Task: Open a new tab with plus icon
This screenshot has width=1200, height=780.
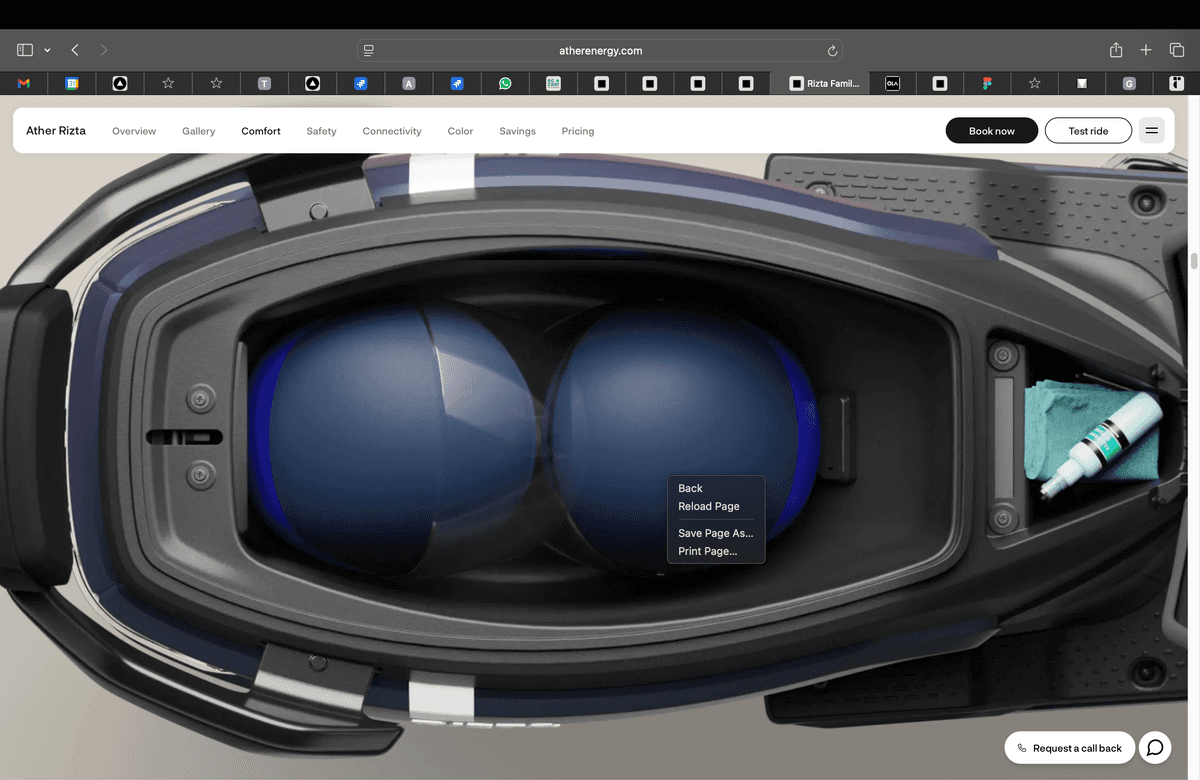Action: point(1146,50)
